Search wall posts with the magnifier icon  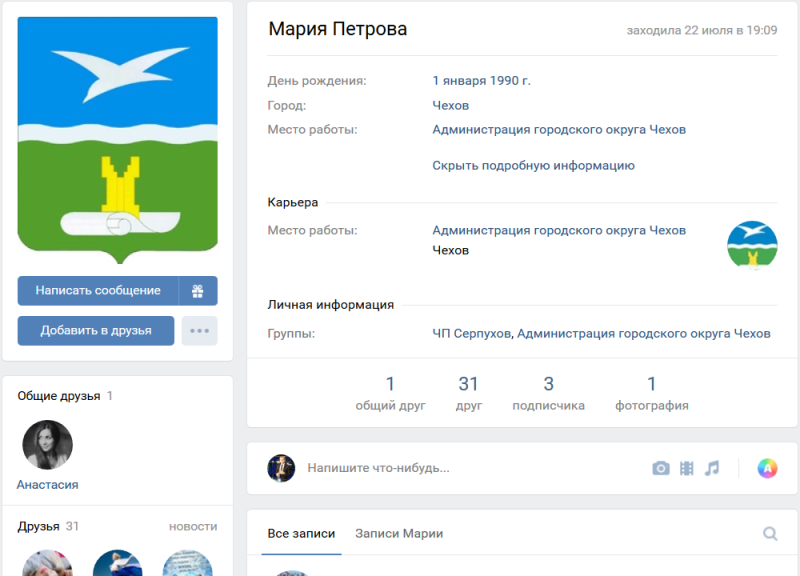770,534
